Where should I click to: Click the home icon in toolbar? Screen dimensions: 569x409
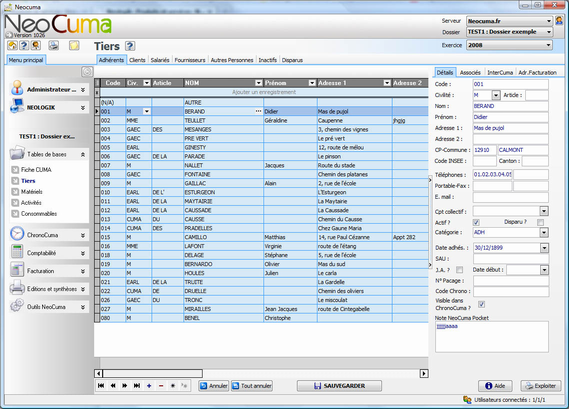(12, 45)
